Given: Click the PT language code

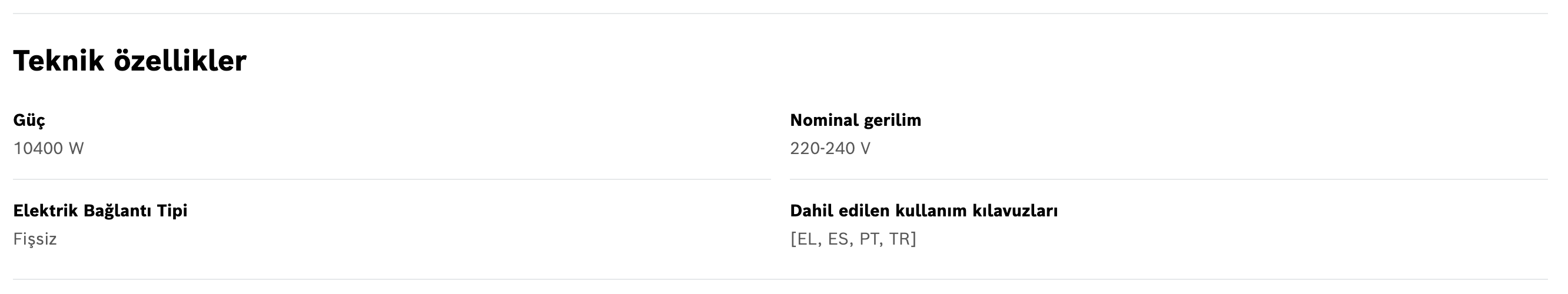Looking at the screenshot, I should pyautogui.click(x=869, y=239).
